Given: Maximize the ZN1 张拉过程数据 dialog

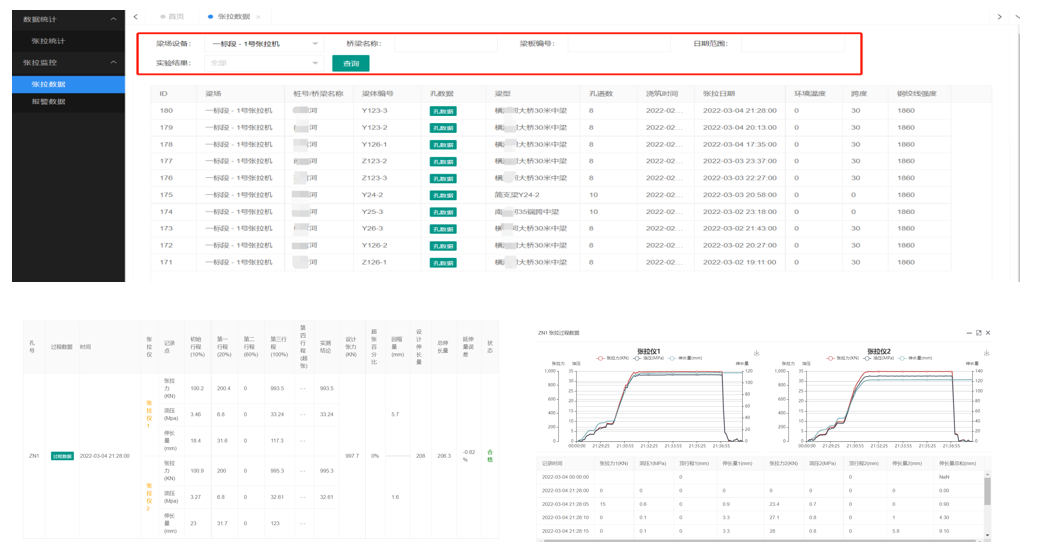Looking at the screenshot, I should point(979,332).
